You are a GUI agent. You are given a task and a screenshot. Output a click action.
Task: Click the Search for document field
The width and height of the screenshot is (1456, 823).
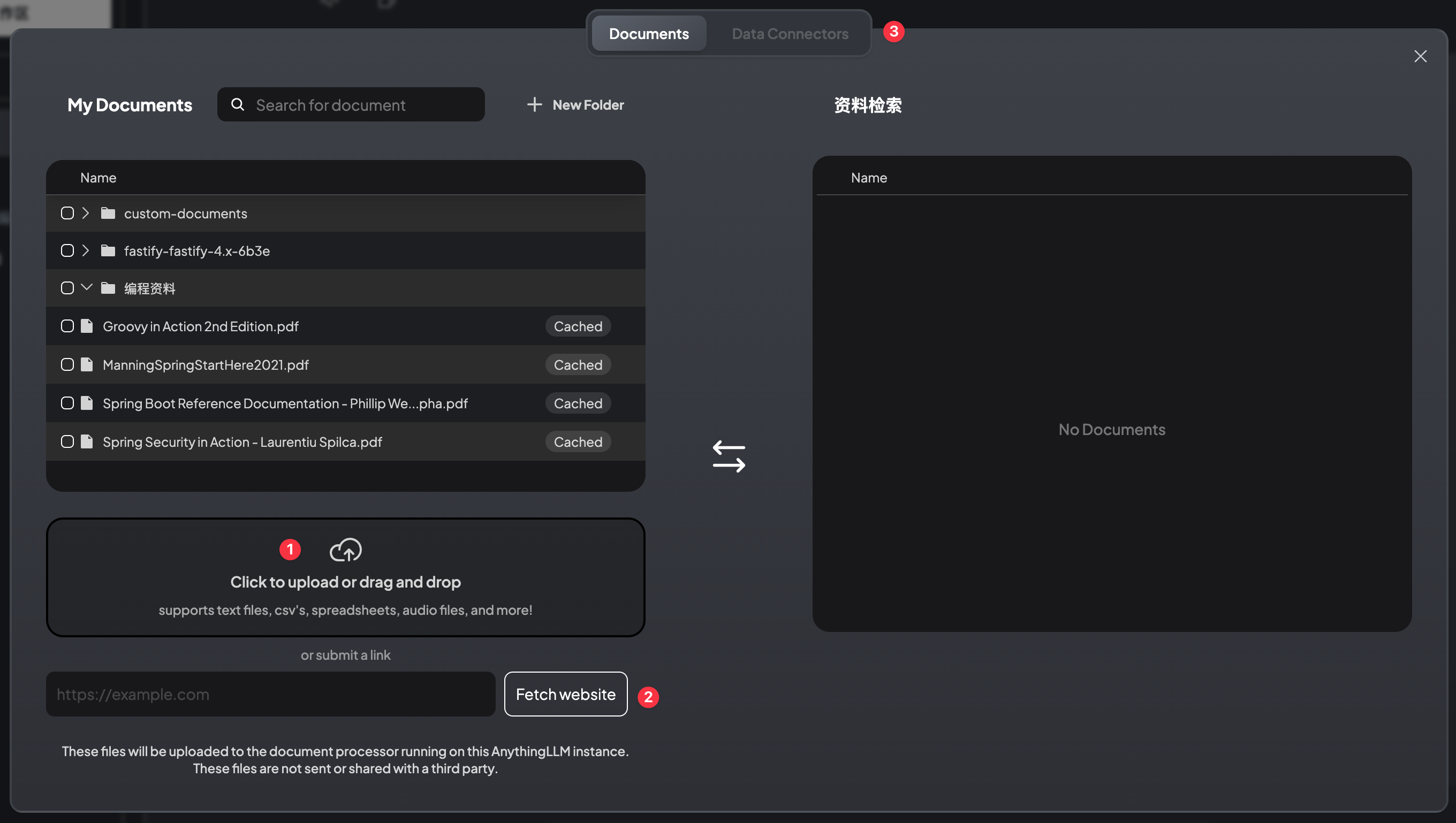point(351,104)
